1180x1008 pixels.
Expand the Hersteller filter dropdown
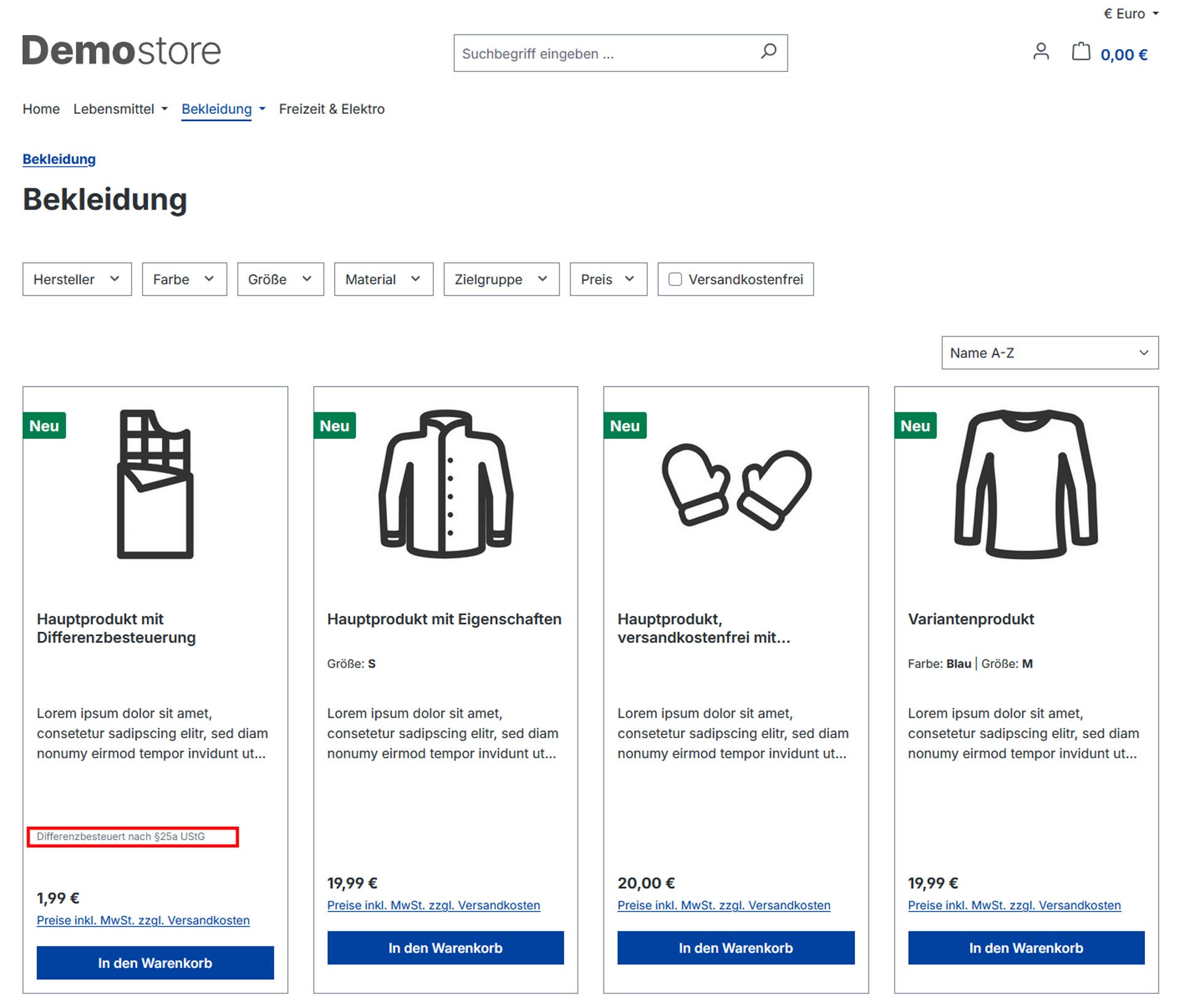(x=77, y=280)
